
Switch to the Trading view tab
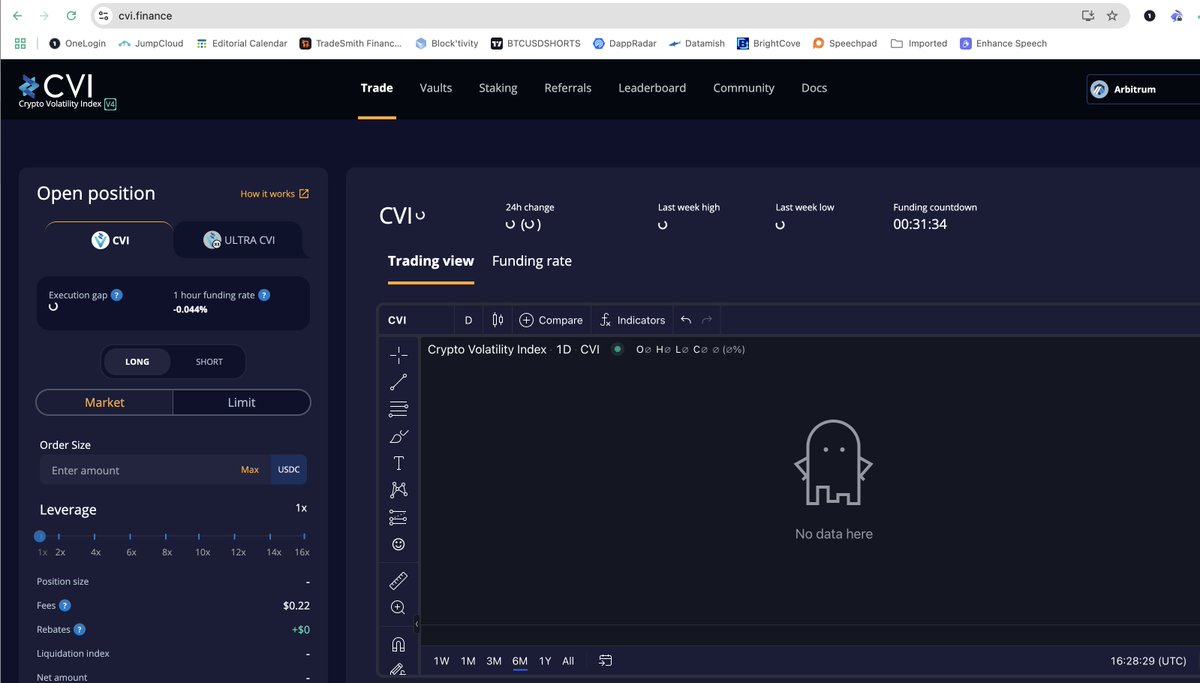point(431,261)
